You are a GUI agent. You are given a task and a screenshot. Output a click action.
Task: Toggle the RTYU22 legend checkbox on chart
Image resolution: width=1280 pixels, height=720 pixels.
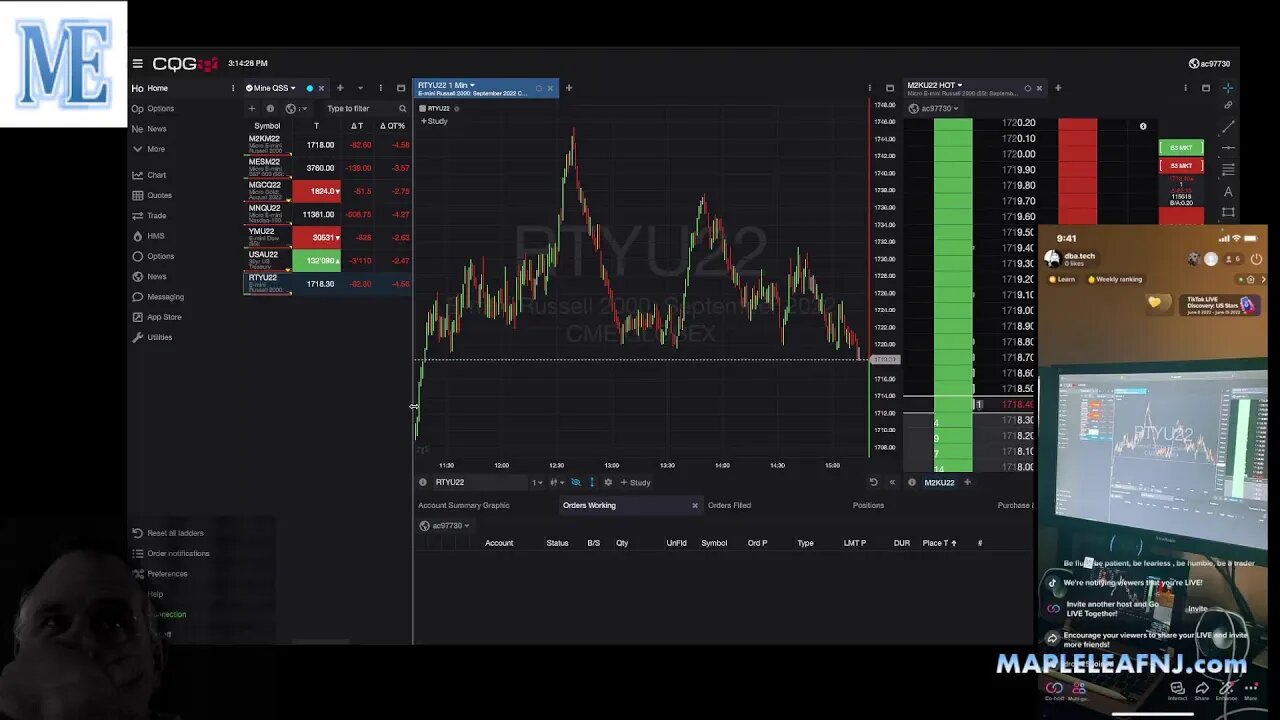(421, 108)
